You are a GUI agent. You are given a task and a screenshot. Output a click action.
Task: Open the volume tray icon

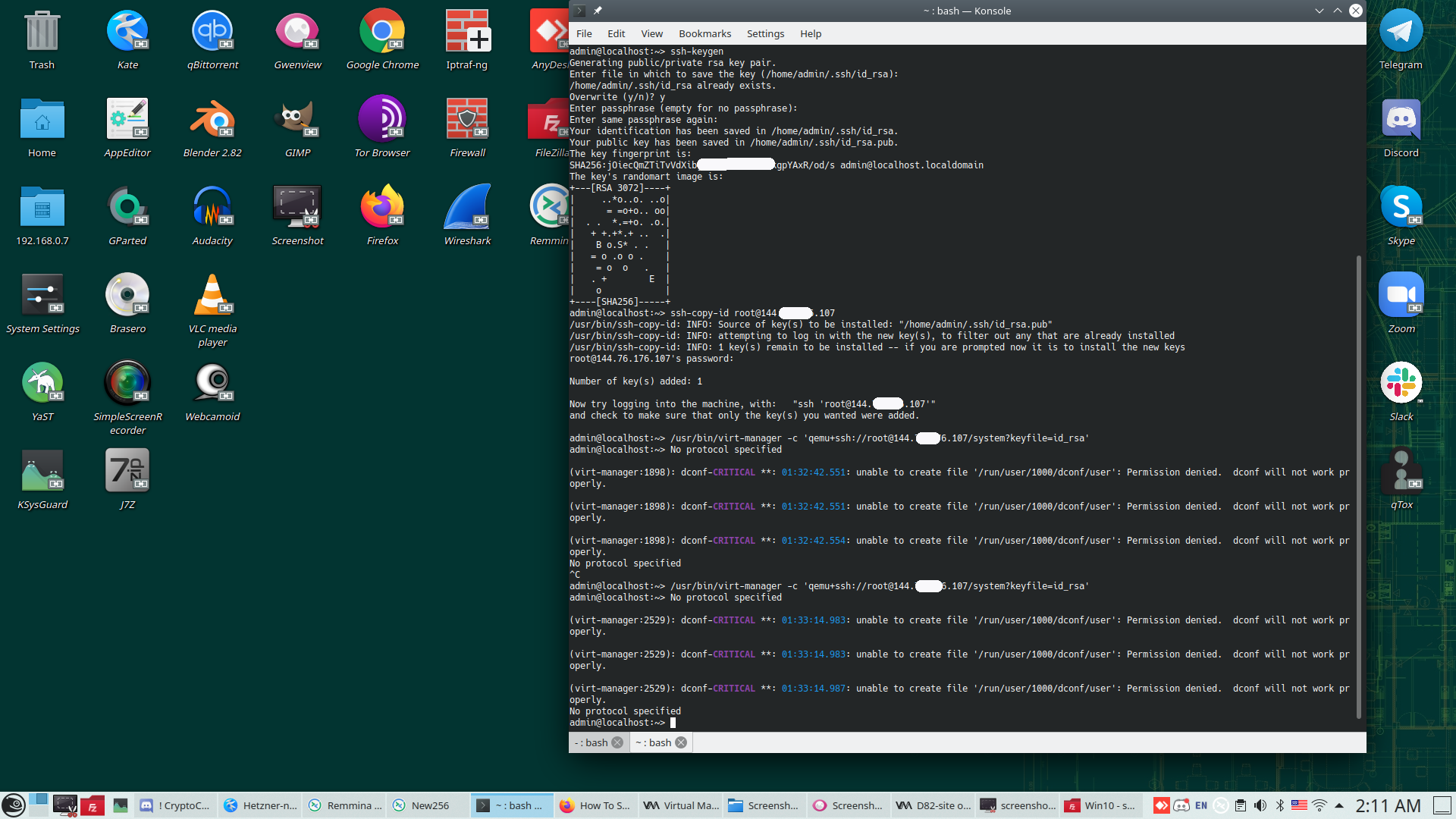(x=1260, y=805)
